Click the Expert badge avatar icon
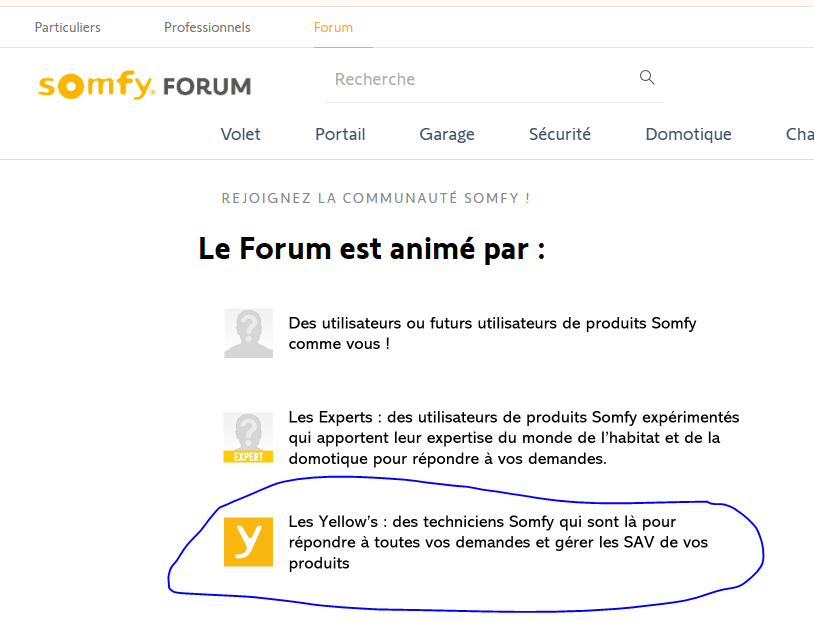The height and width of the screenshot is (627, 814). coord(248,438)
